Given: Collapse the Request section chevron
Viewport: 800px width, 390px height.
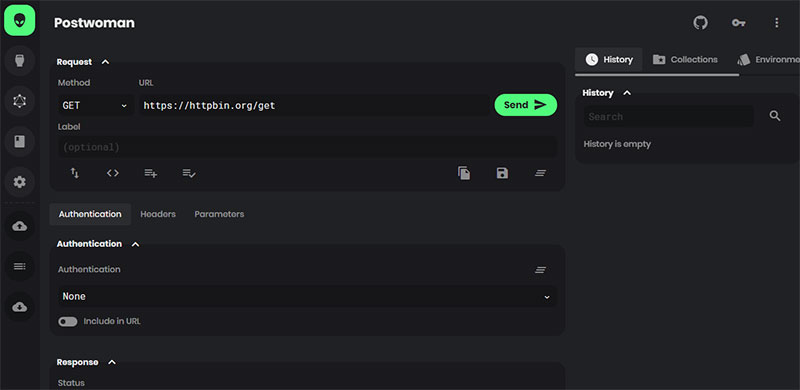Looking at the screenshot, I should (106, 62).
